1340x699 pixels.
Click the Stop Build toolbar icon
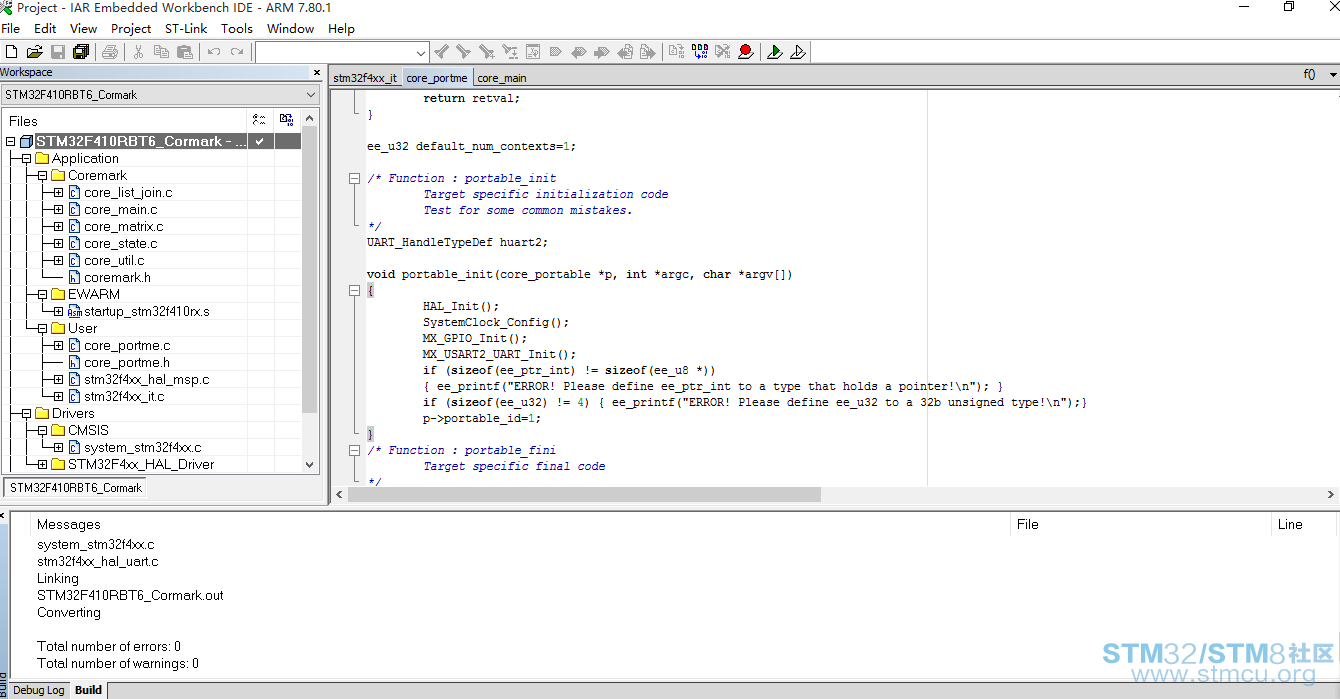point(723,52)
